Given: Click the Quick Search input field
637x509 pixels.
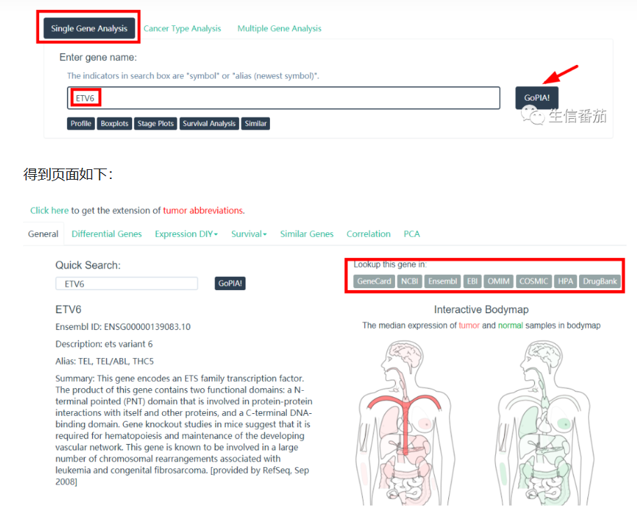Looking at the screenshot, I should tap(126, 284).
